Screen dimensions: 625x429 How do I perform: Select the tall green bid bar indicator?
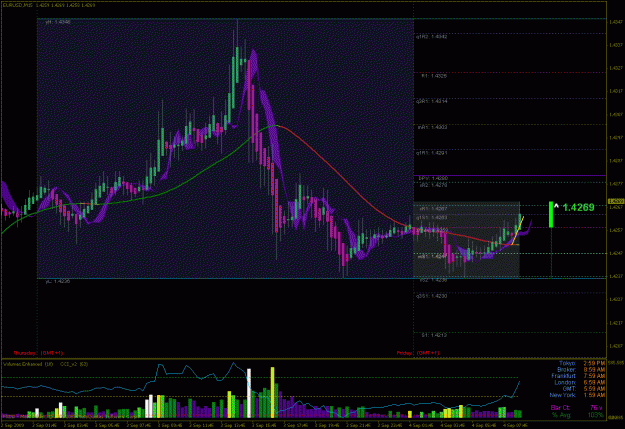551,214
